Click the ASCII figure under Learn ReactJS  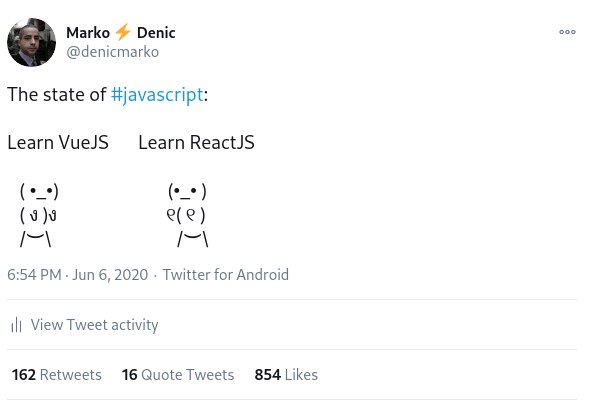[187, 215]
